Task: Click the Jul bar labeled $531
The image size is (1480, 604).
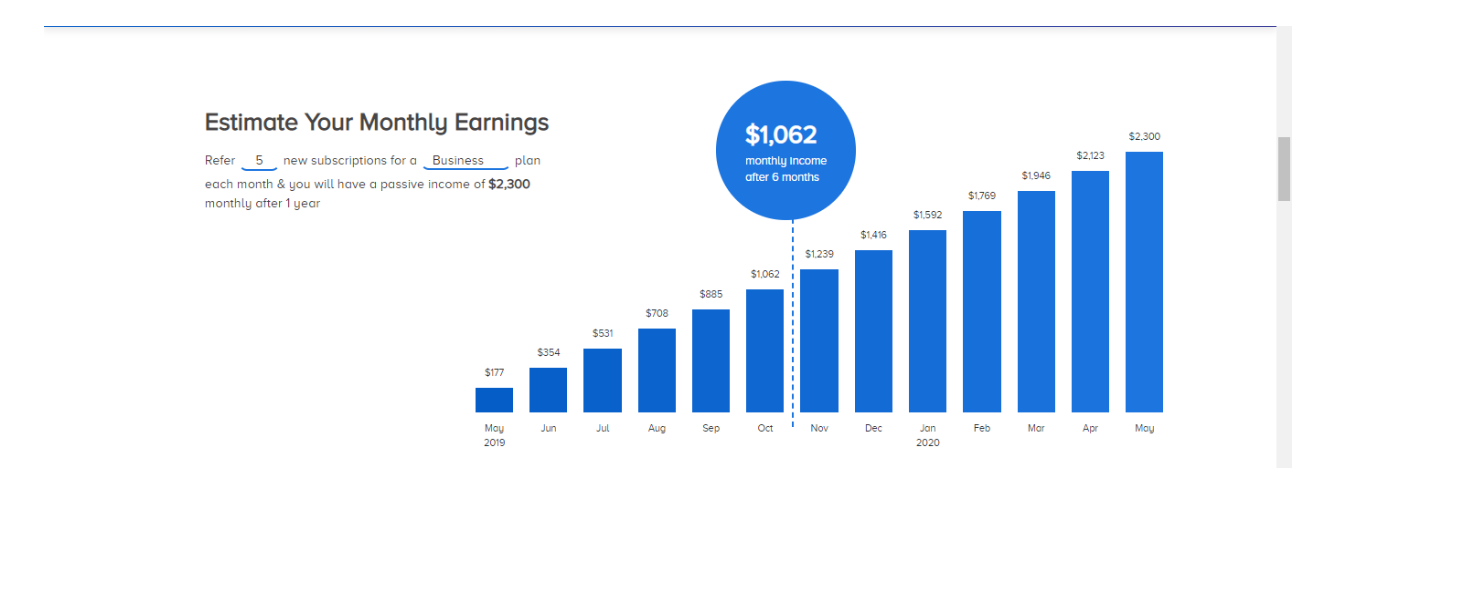Action: click(x=602, y=380)
